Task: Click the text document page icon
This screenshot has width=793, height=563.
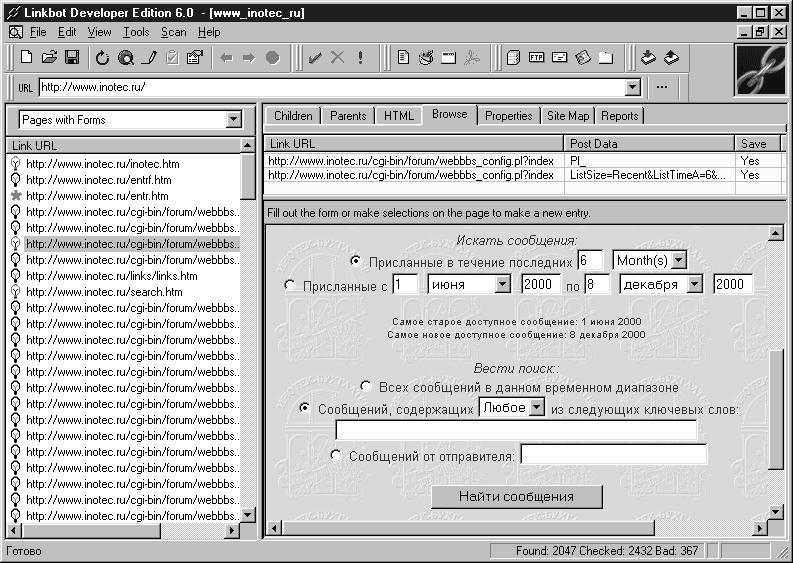Action: (x=403, y=58)
